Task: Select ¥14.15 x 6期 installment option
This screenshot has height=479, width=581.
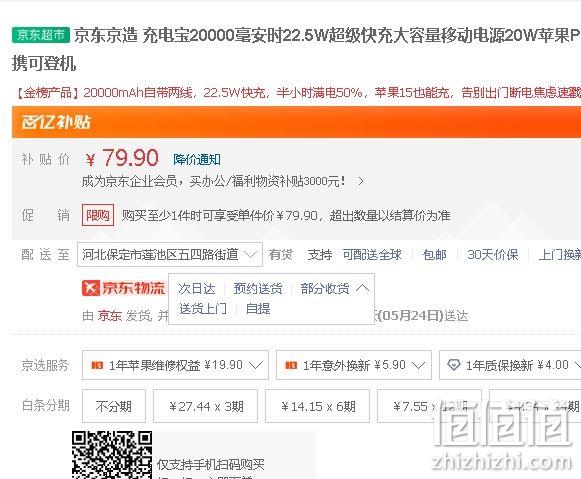Action: coord(318,406)
